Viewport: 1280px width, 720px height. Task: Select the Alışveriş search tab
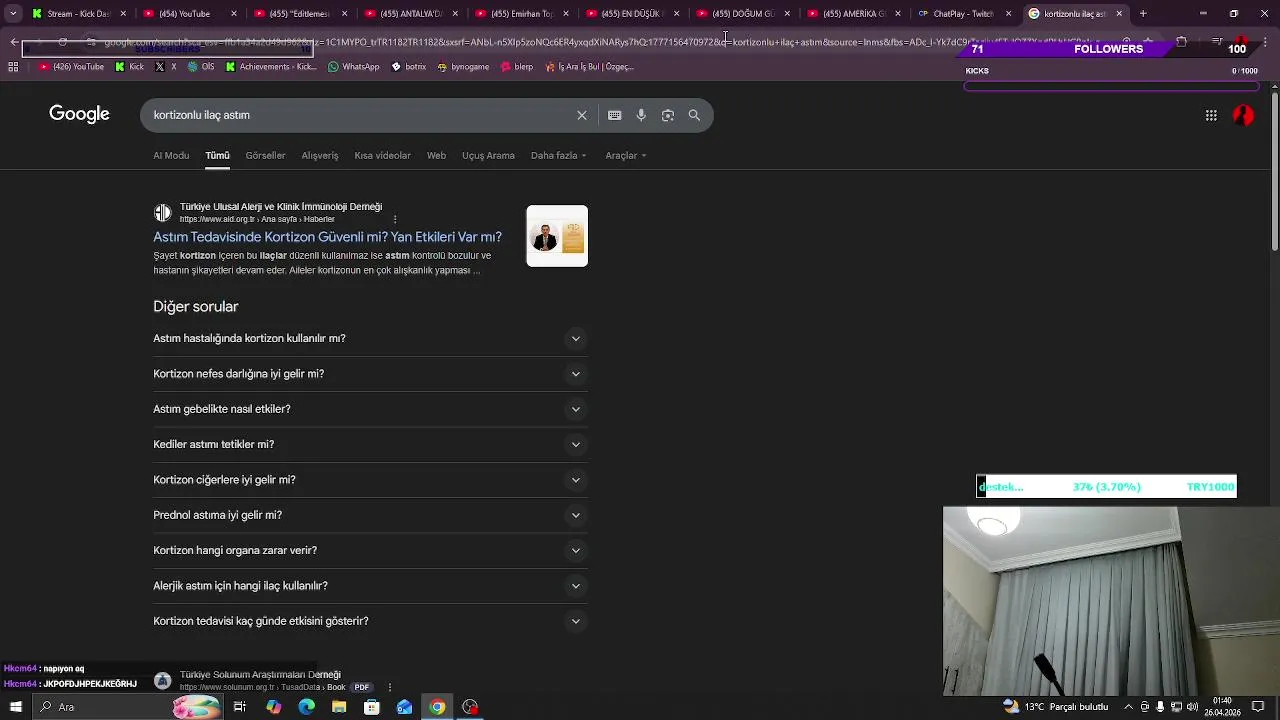(x=320, y=156)
